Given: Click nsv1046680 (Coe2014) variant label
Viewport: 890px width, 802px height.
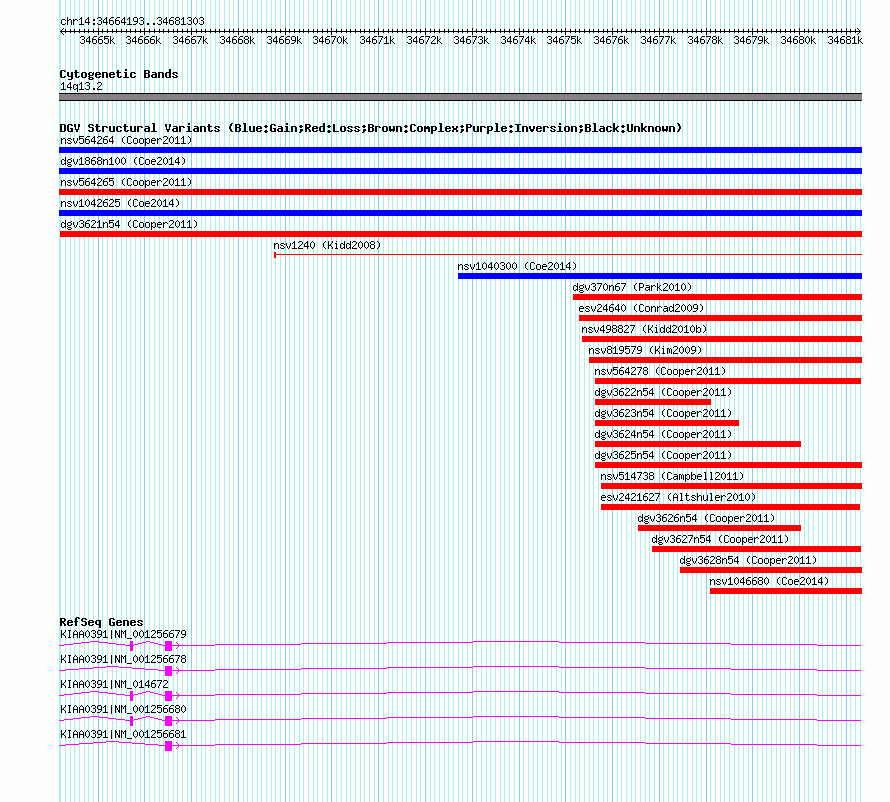Looking at the screenshot, I should click(x=769, y=581).
